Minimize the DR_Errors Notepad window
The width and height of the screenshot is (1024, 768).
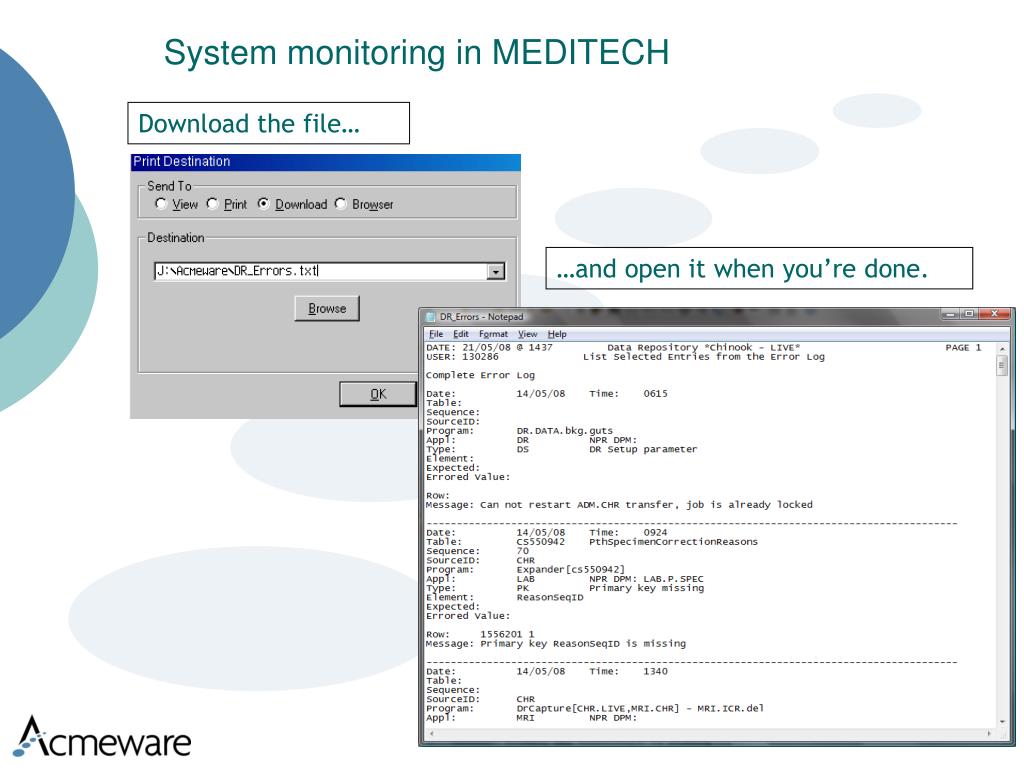[x=951, y=314]
